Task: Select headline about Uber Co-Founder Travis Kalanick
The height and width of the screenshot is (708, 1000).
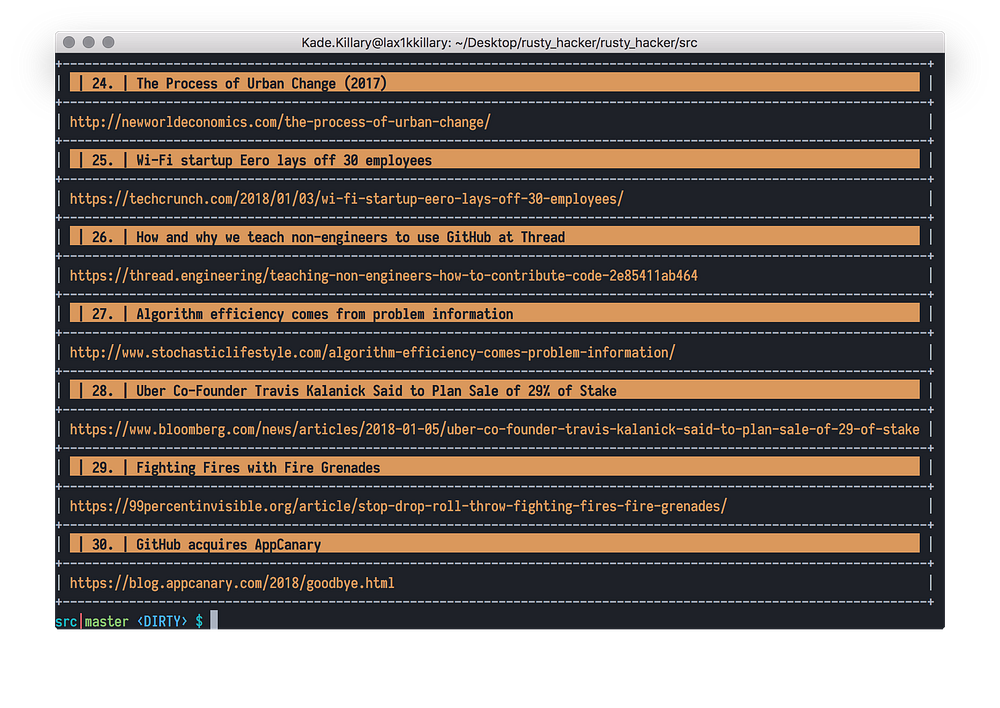Action: 376,391
